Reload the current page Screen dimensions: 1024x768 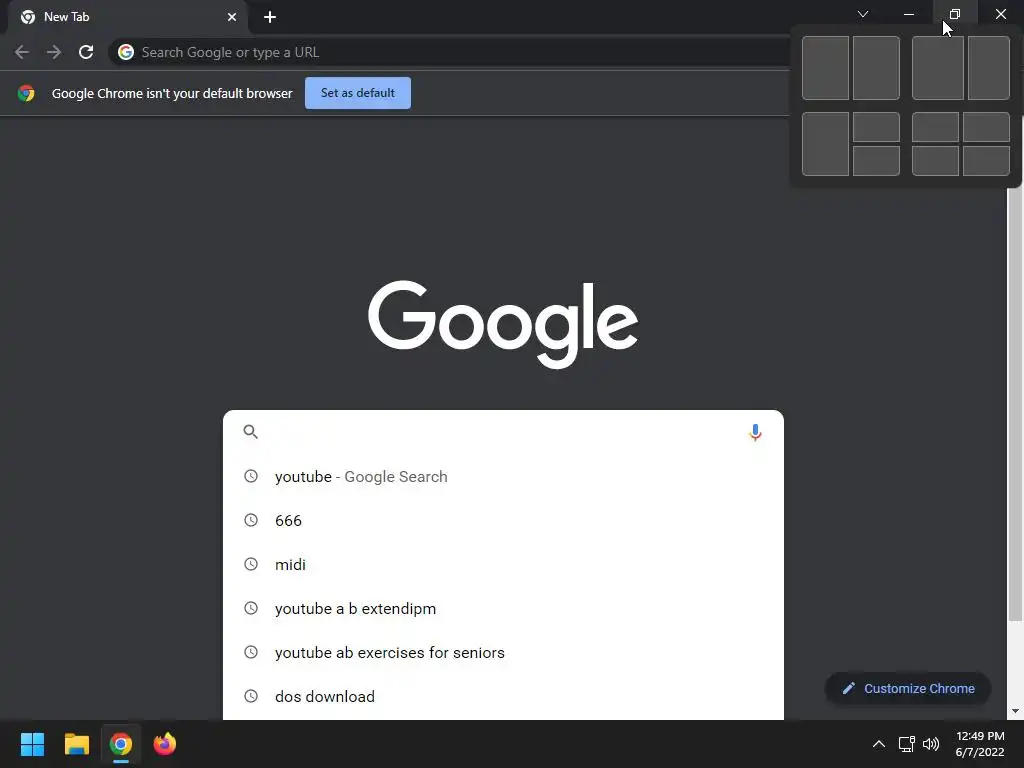[x=86, y=52]
